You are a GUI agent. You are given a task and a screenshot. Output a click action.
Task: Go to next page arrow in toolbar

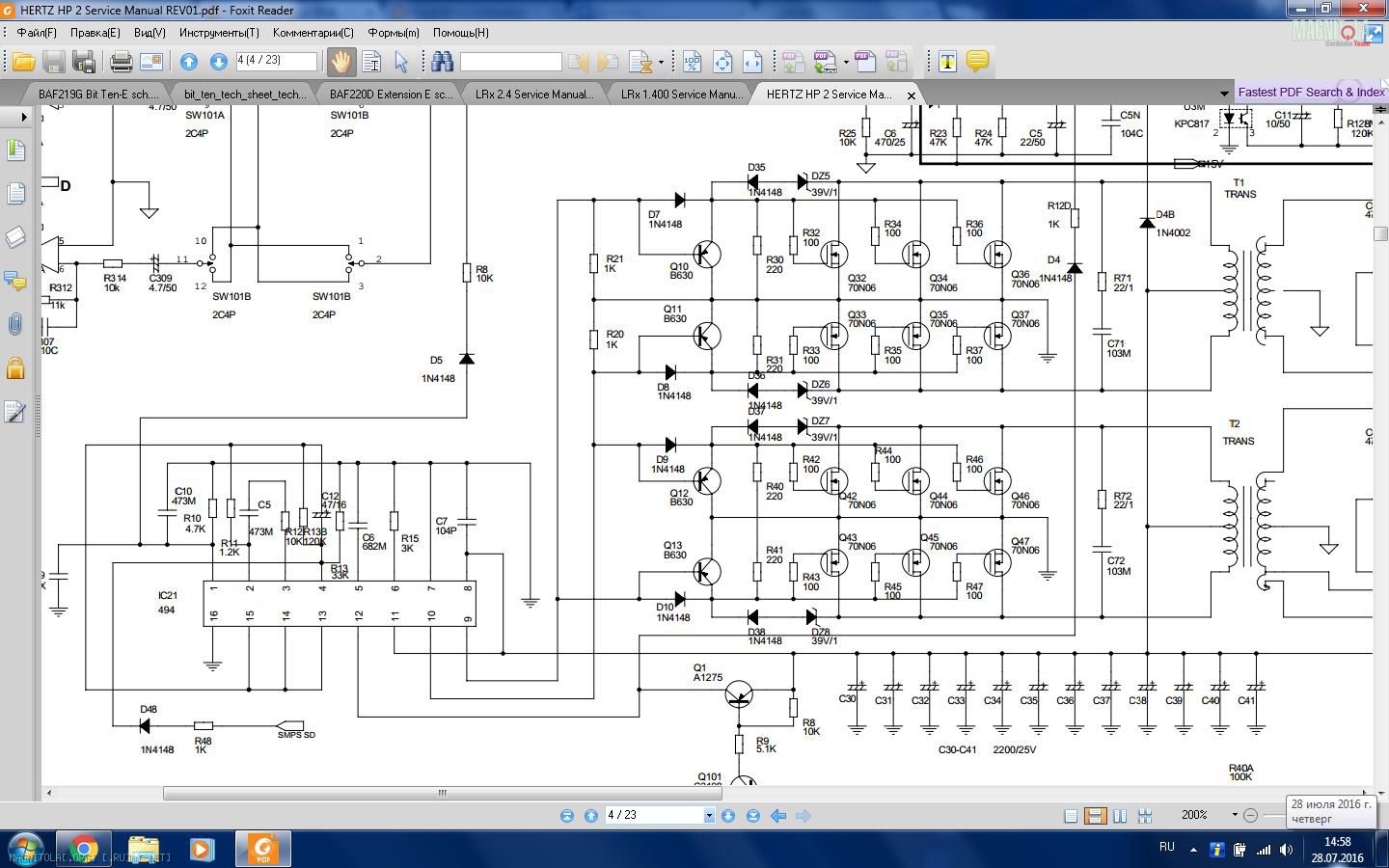219,62
